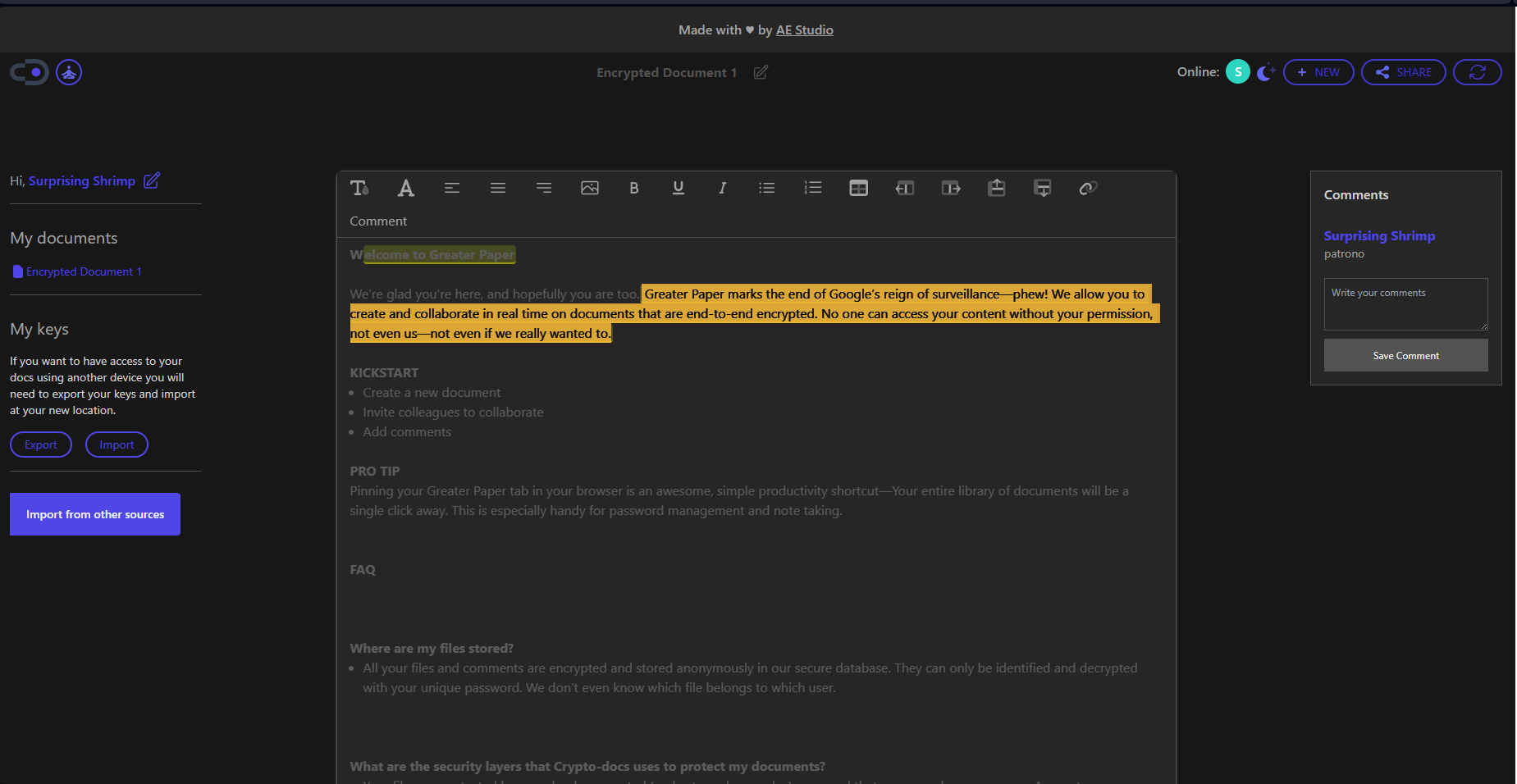The image size is (1517, 784).
Task: Click the PRO TIP heading
Action: point(375,471)
